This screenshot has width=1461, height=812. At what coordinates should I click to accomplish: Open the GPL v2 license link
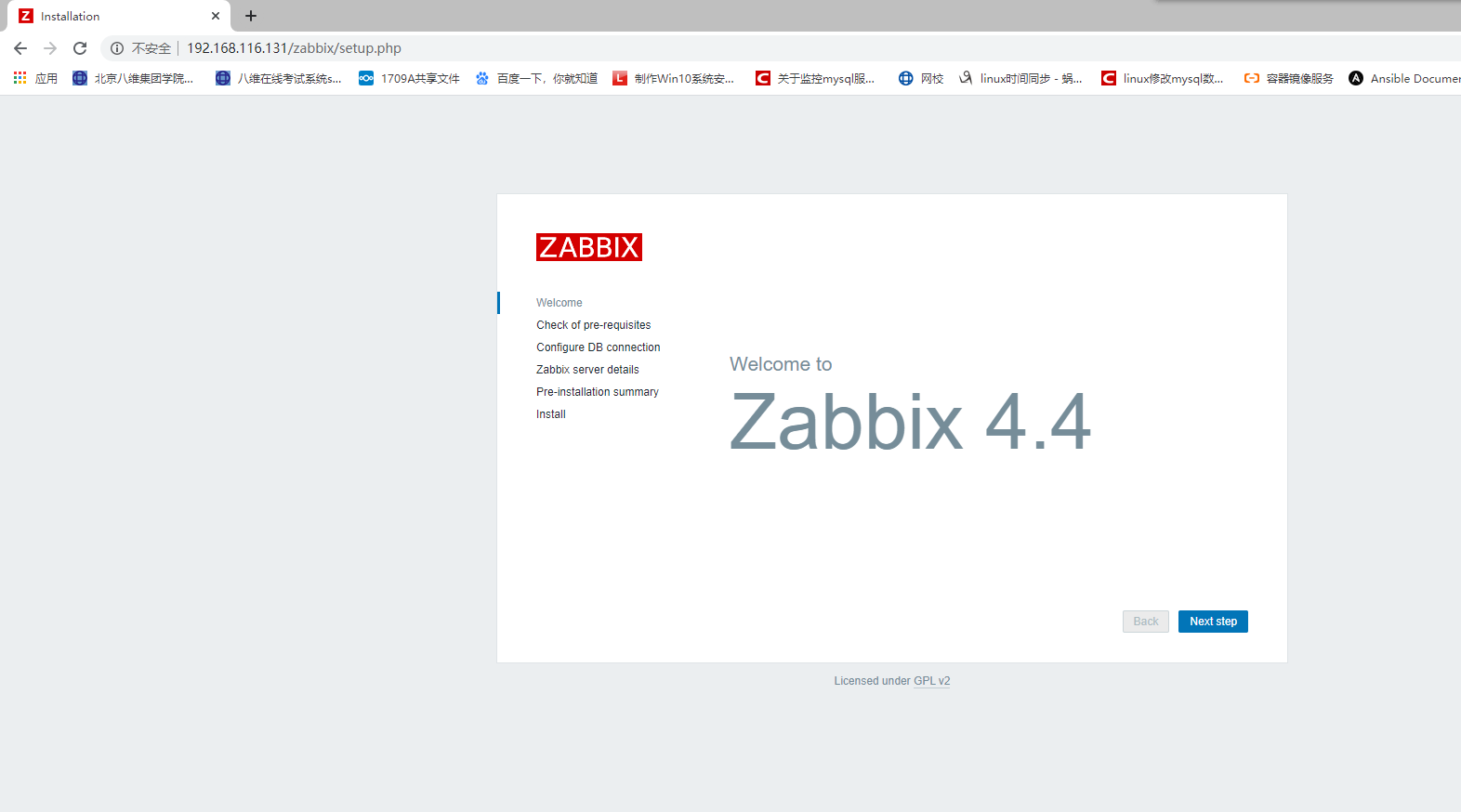coord(932,681)
